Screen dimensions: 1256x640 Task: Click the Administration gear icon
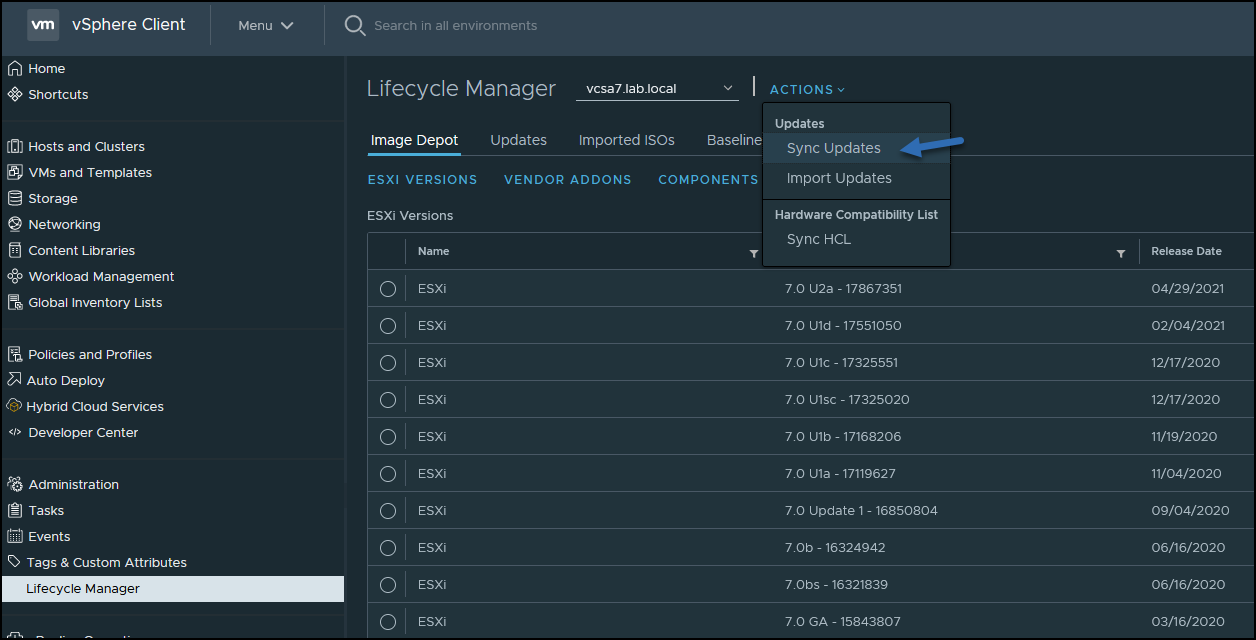coord(15,484)
